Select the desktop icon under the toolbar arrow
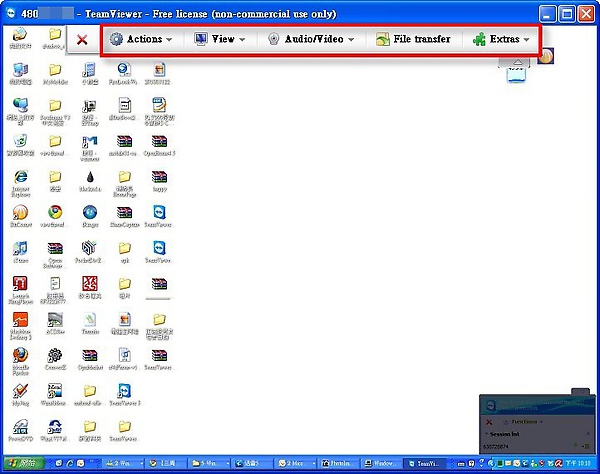 (x=516, y=75)
